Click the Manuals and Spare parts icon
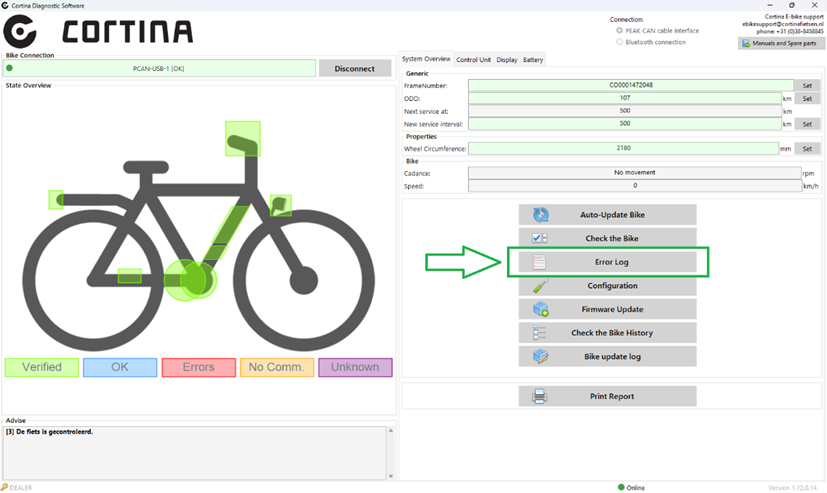 [x=746, y=43]
